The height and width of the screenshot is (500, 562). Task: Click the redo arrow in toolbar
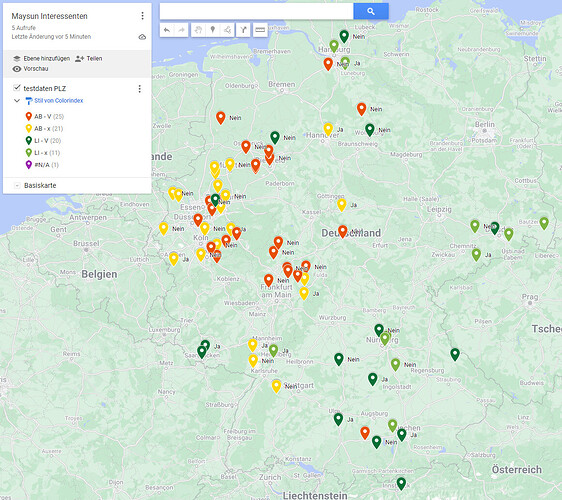181,30
